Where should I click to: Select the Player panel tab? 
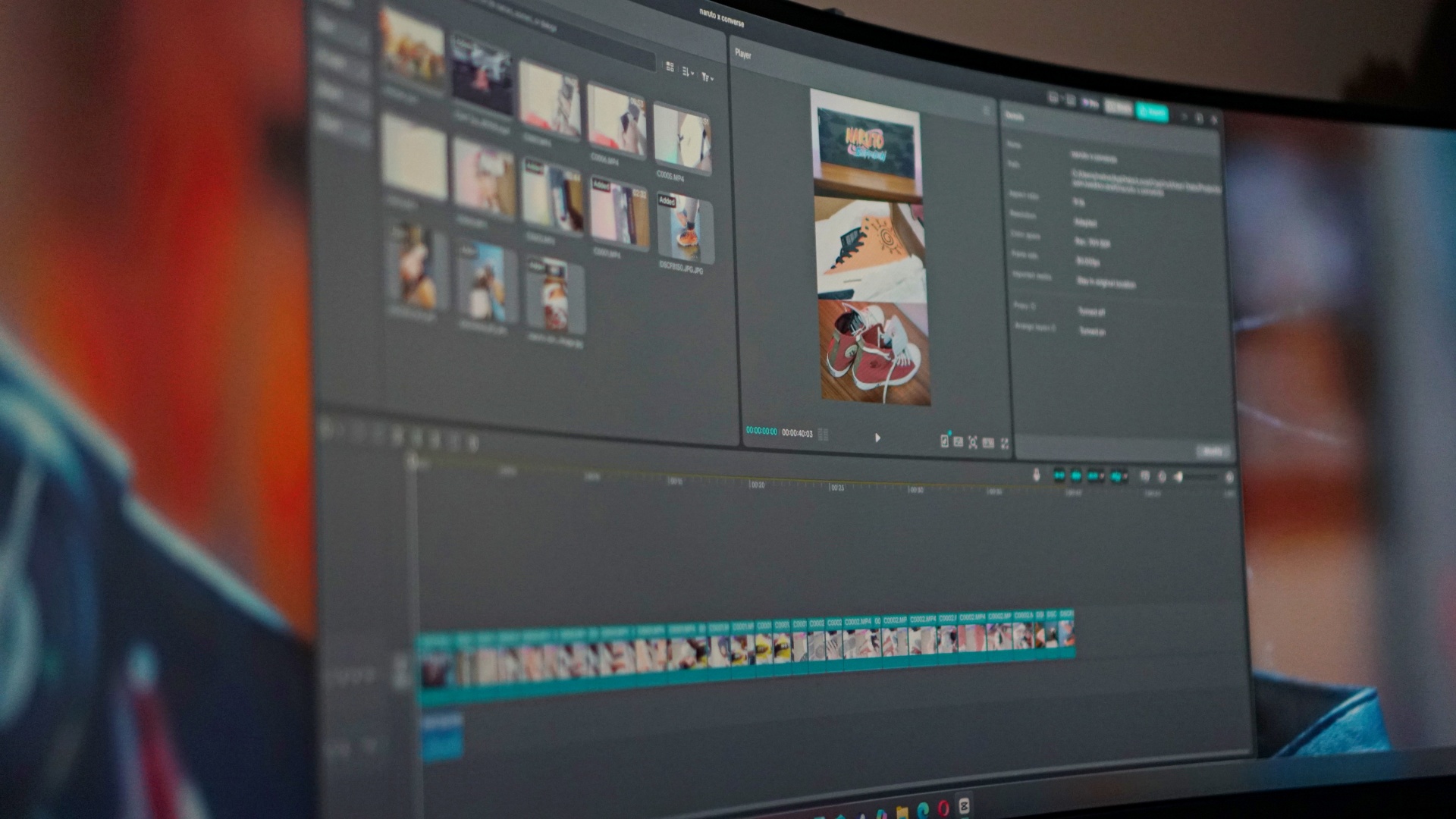(x=743, y=54)
